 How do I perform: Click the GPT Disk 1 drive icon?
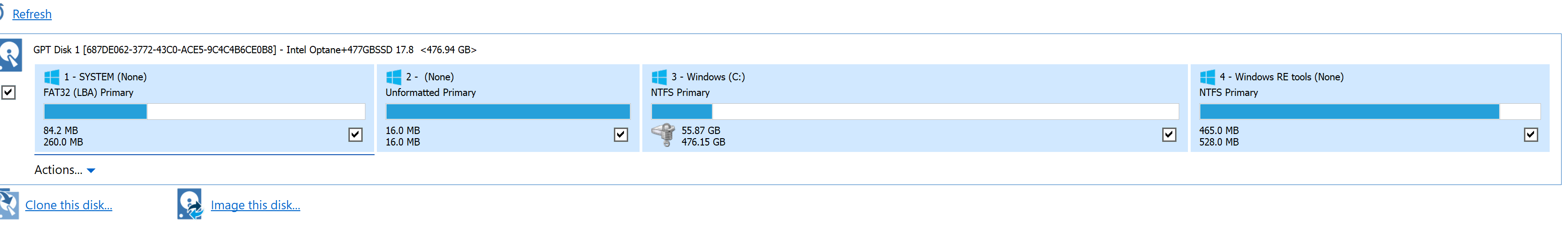click(x=11, y=55)
